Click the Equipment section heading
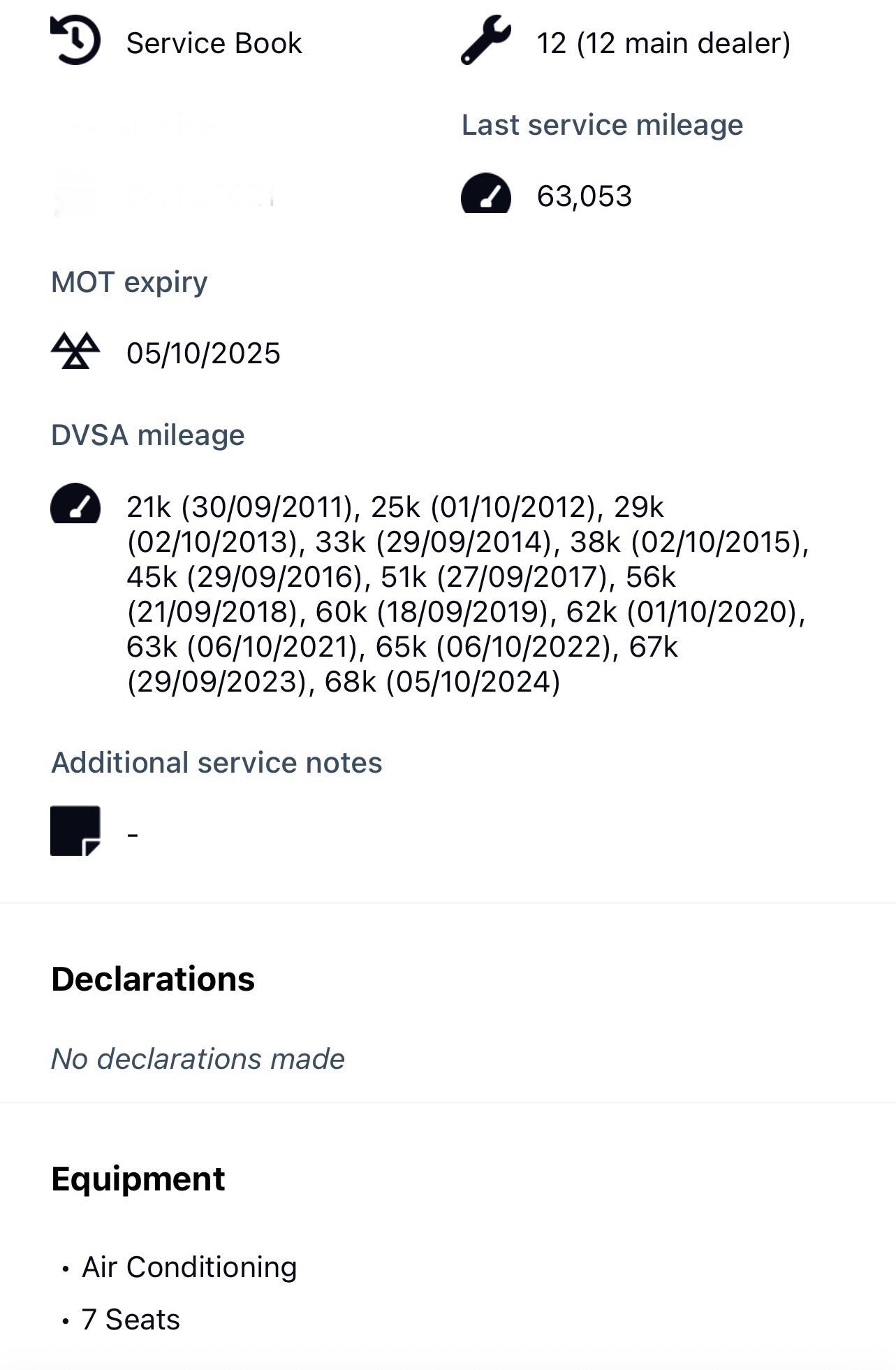 click(138, 1179)
